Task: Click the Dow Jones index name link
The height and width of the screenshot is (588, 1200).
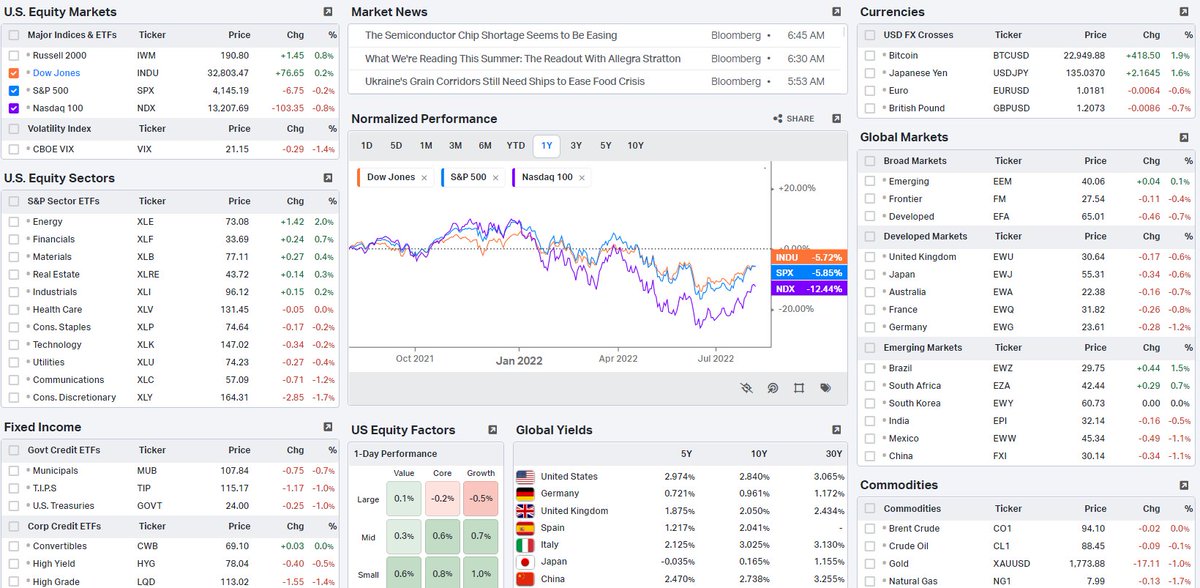Action: [x=56, y=73]
